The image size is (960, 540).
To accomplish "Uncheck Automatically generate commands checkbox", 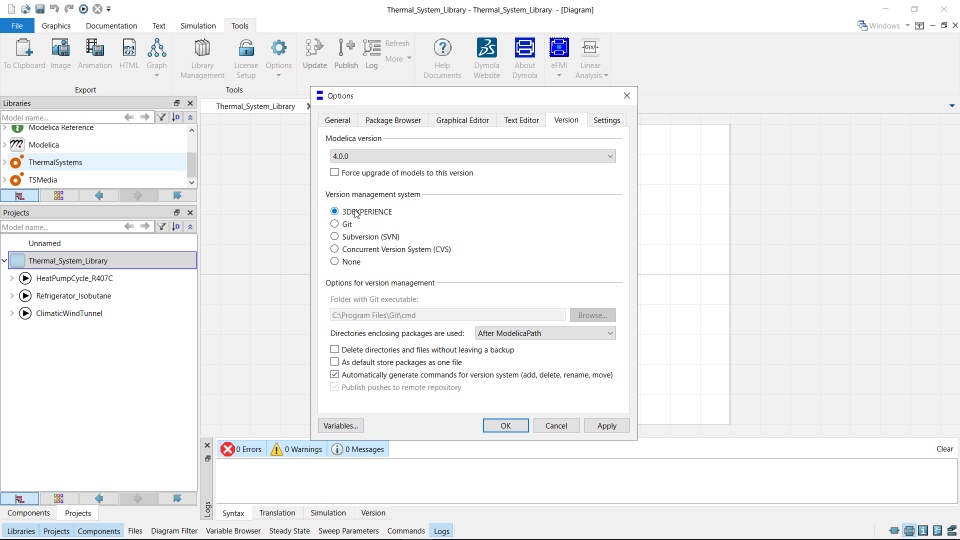I will click(x=334, y=374).
